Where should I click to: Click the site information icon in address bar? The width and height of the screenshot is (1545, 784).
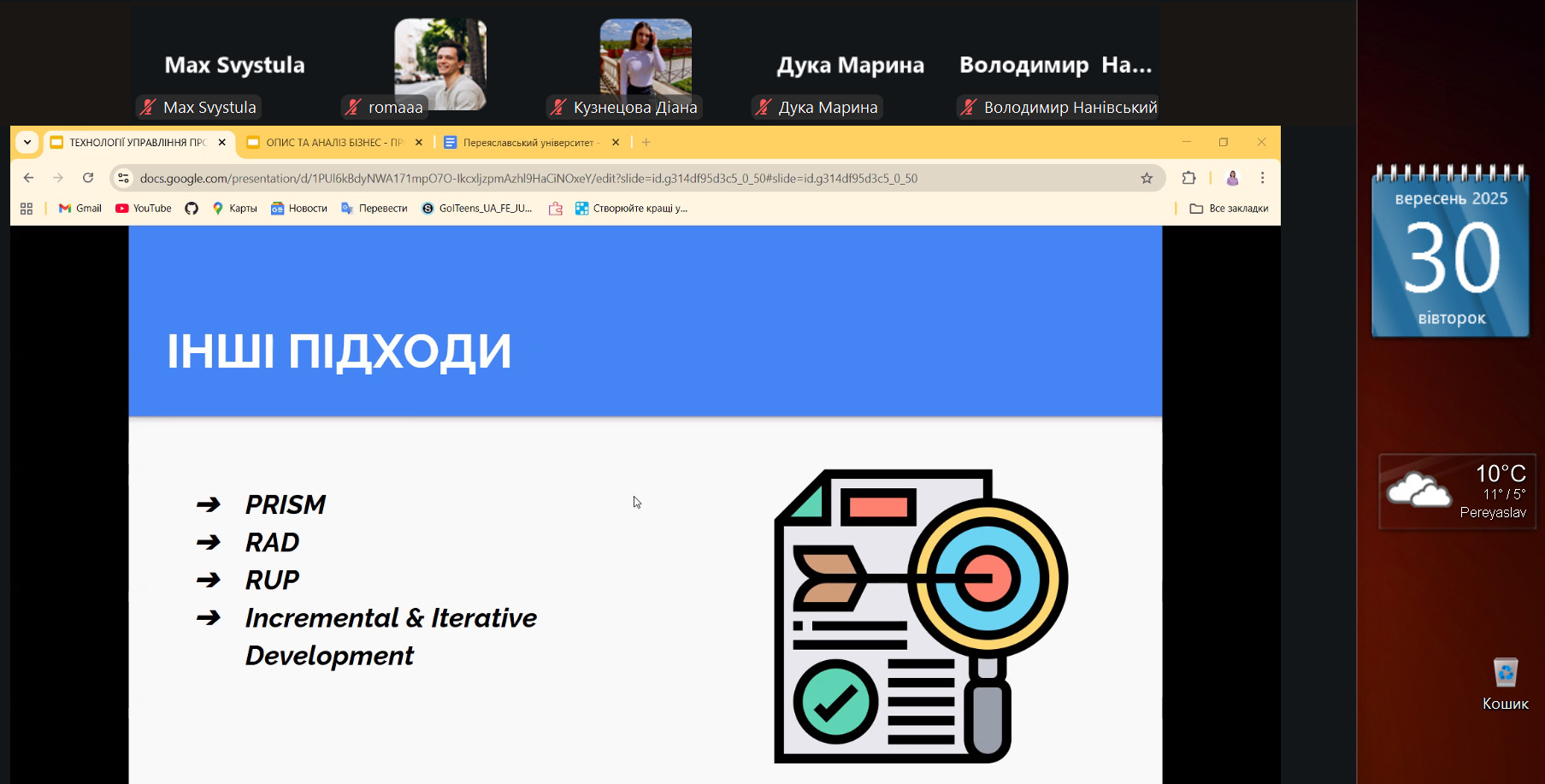click(x=124, y=178)
